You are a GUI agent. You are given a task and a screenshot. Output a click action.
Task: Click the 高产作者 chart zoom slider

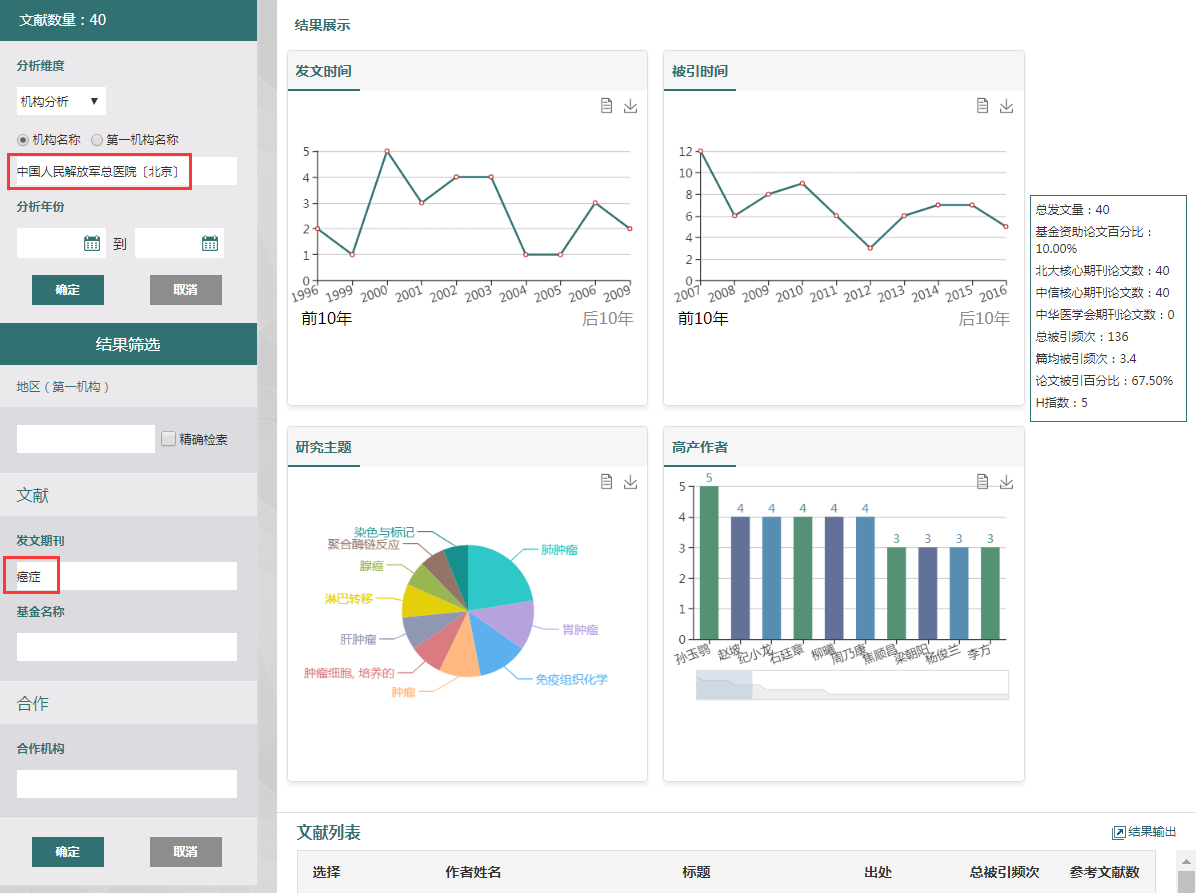[852, 685]
